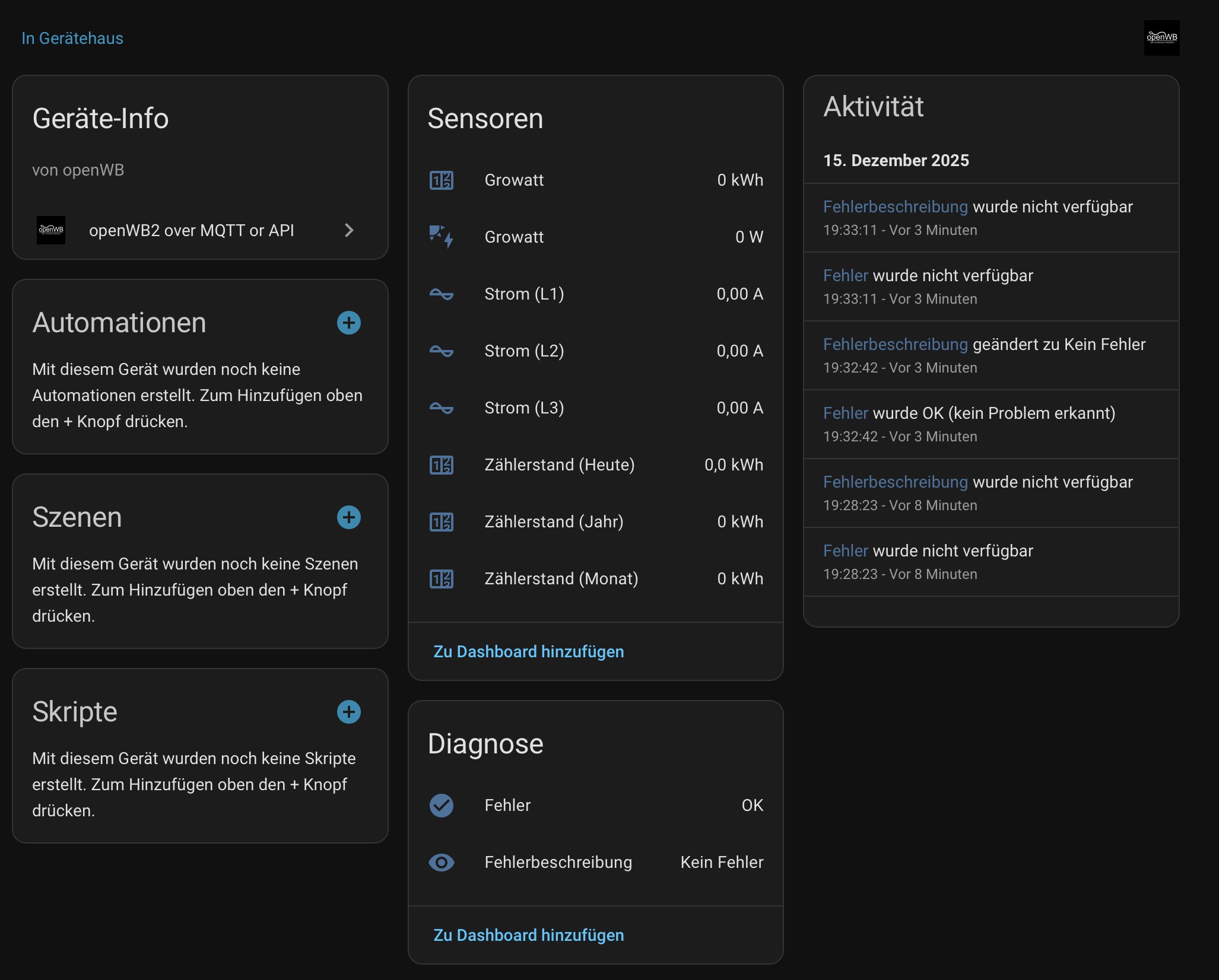Click the Growatt kWh counter icon
Image resolution: width=1219 pixels, height=980 pixels.
pyautogui.click(x=441, y=180)
